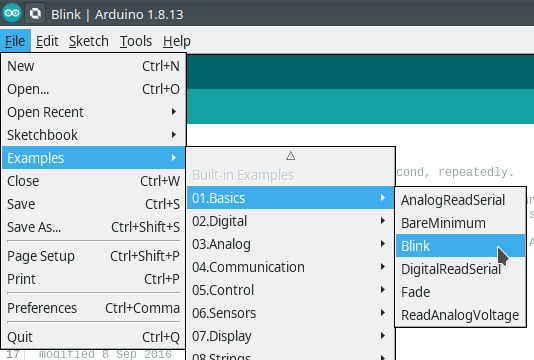This screenshot has height=360, width=534.
Task: Open Preferences from the File menu
Action: point(93,308)
